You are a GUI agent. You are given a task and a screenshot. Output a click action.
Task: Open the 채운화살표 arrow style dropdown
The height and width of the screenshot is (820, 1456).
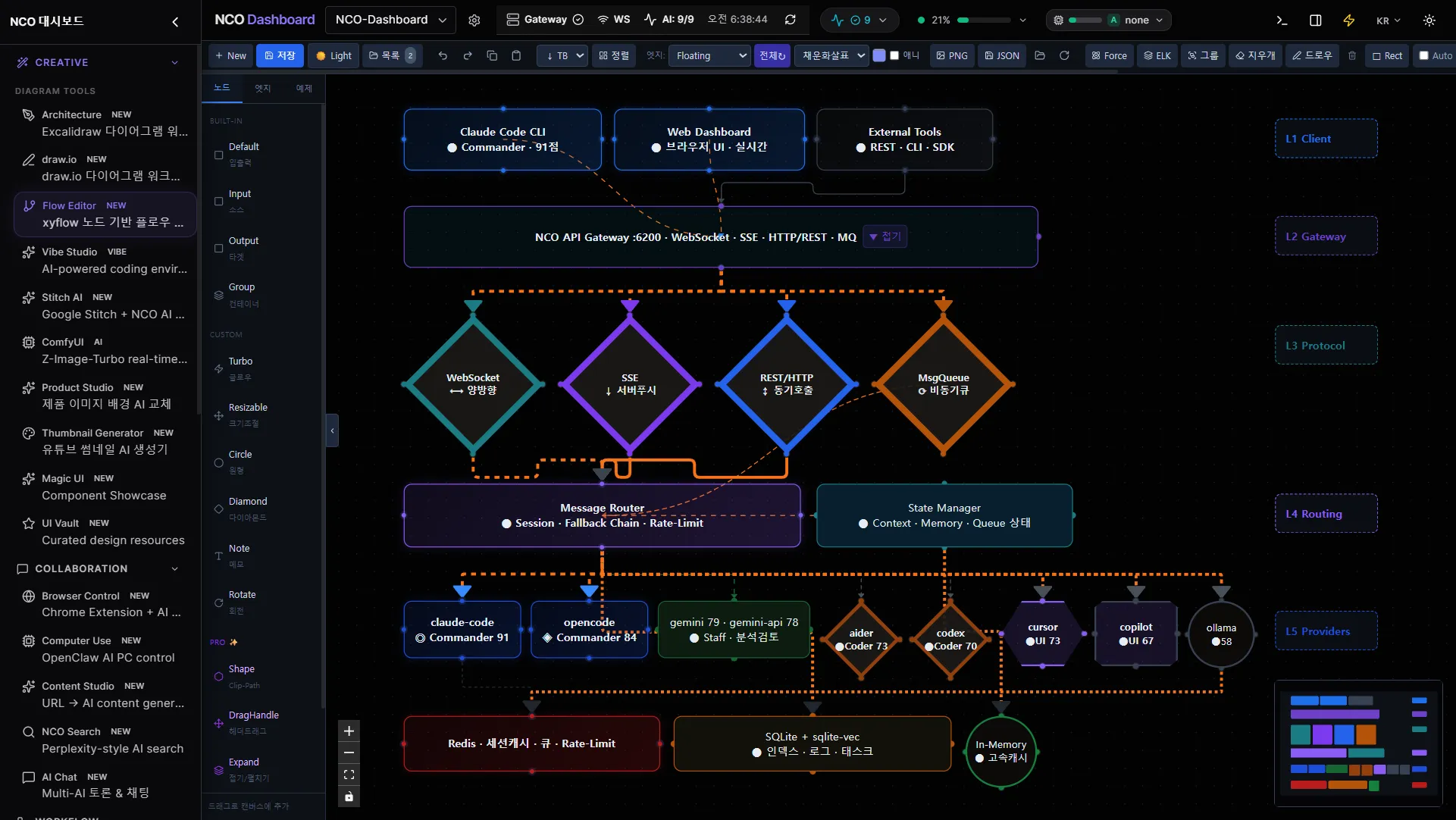click(x=831, y=55)
